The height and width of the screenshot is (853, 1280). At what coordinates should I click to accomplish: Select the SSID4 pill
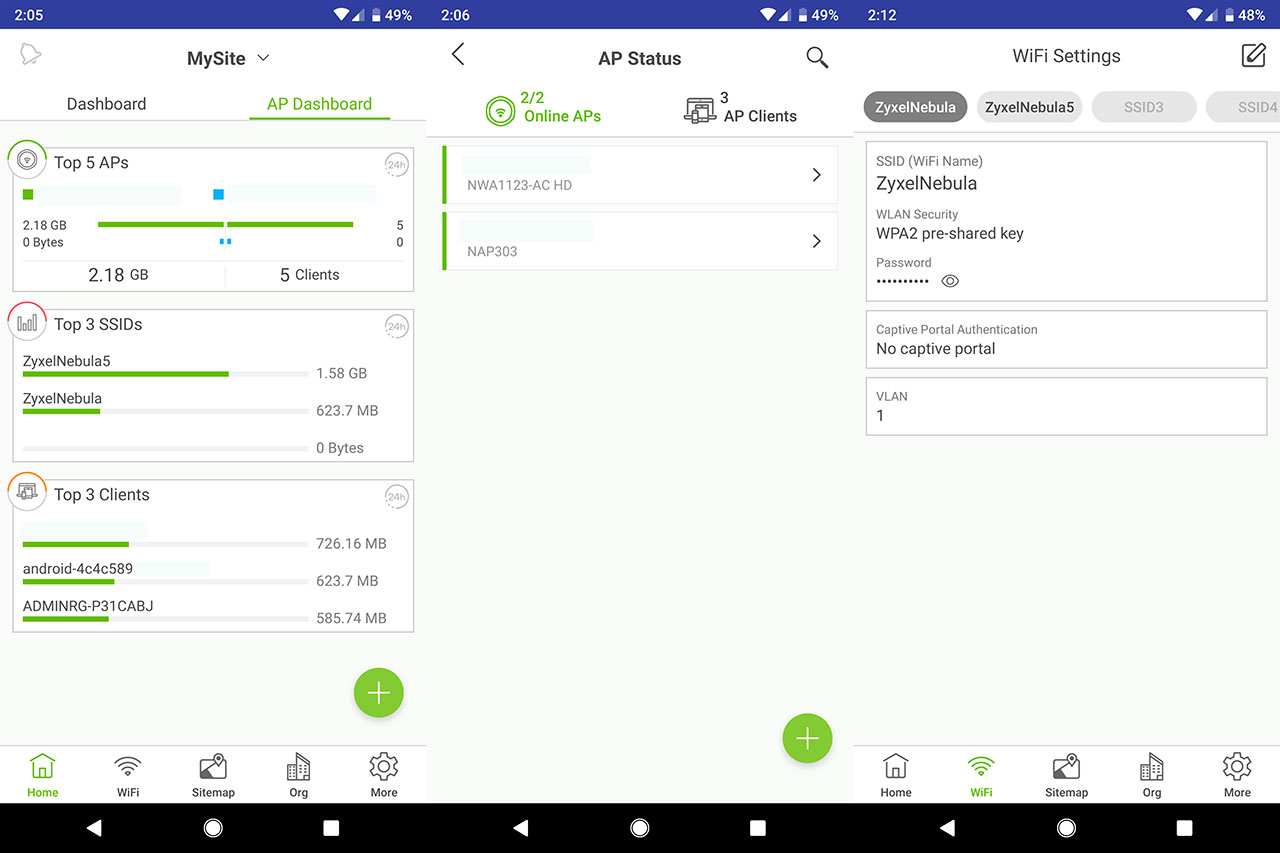(1244, 107)
